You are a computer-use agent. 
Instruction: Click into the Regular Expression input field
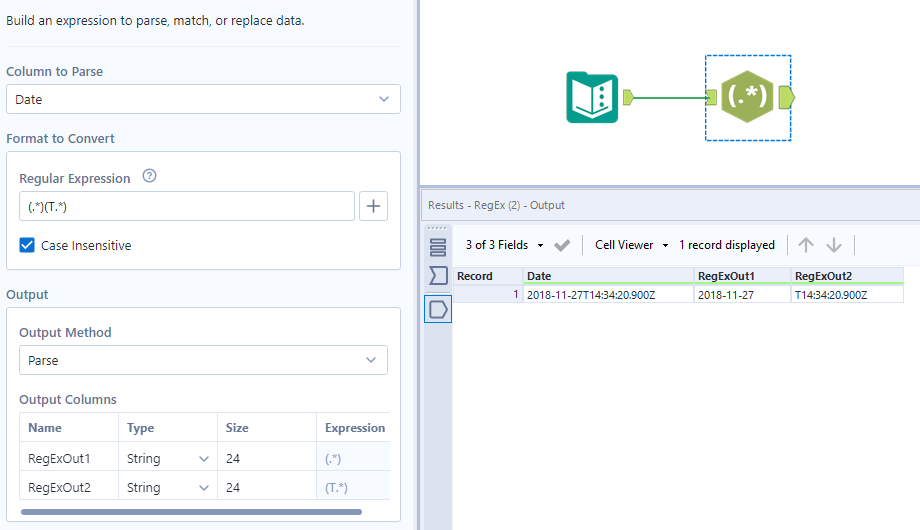(187, 206)
